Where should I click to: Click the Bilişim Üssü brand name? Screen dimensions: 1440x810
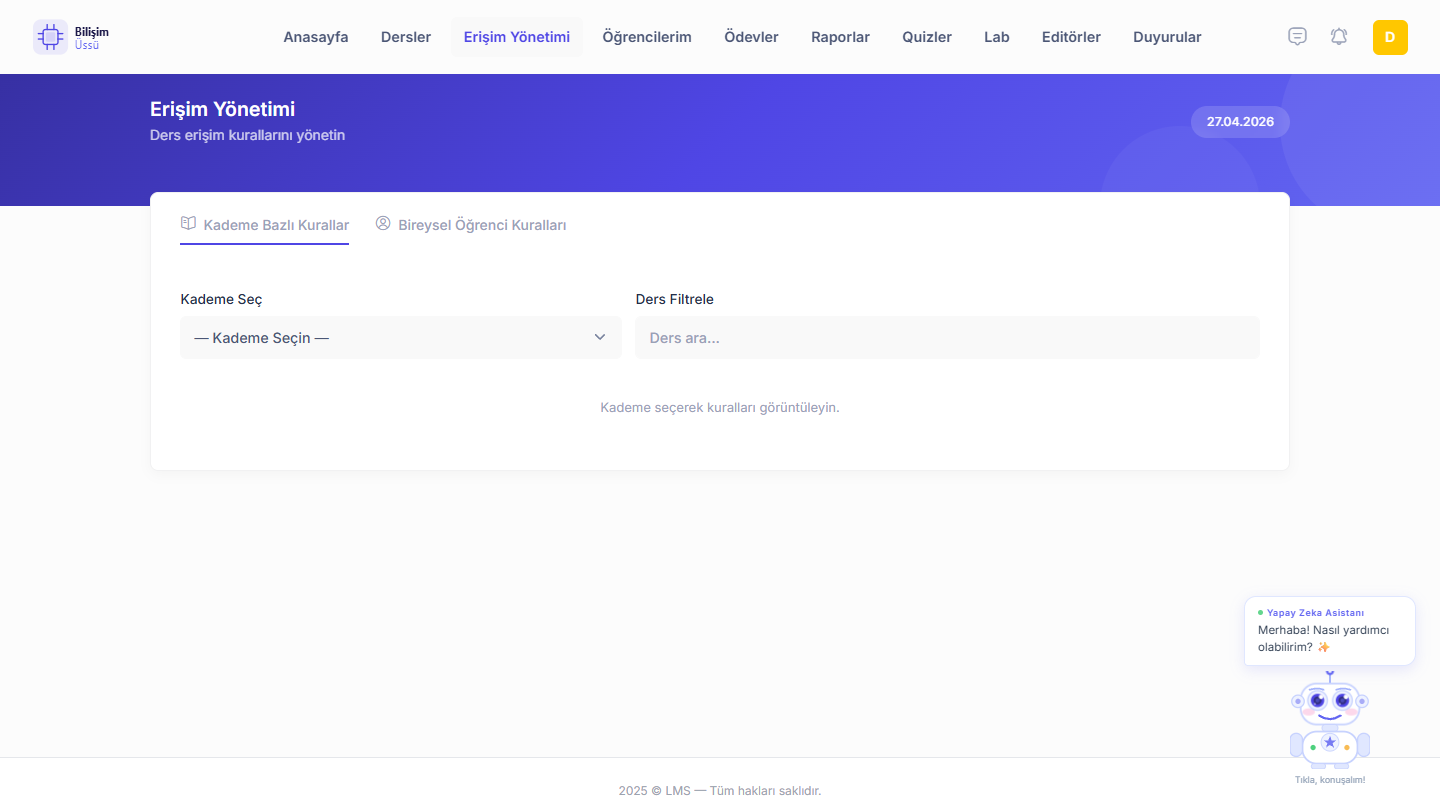[x=92, y=38]
